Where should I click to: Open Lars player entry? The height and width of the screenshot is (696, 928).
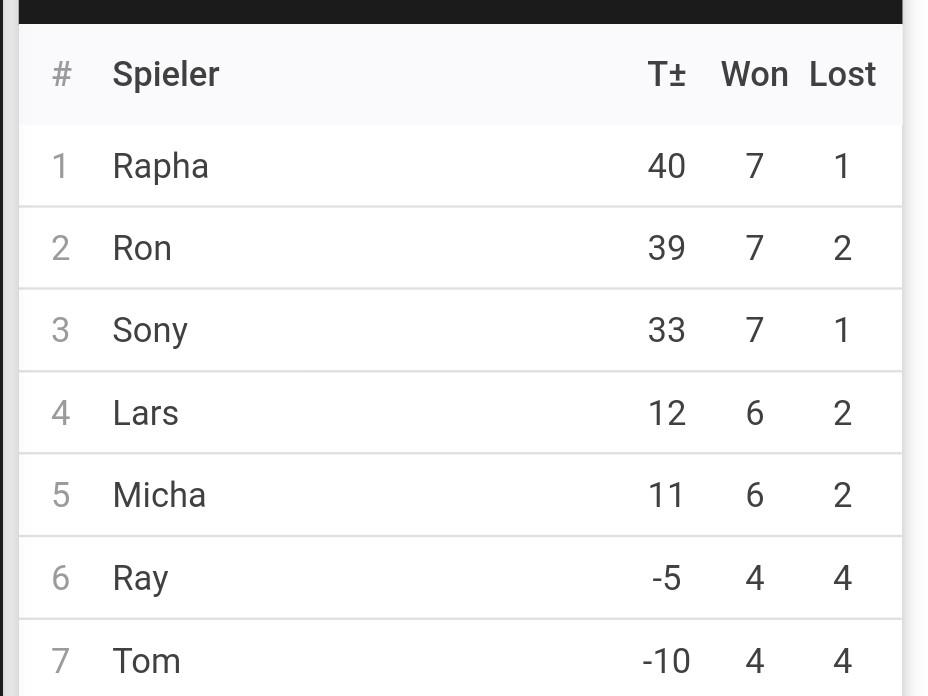[x=146, y=413]
